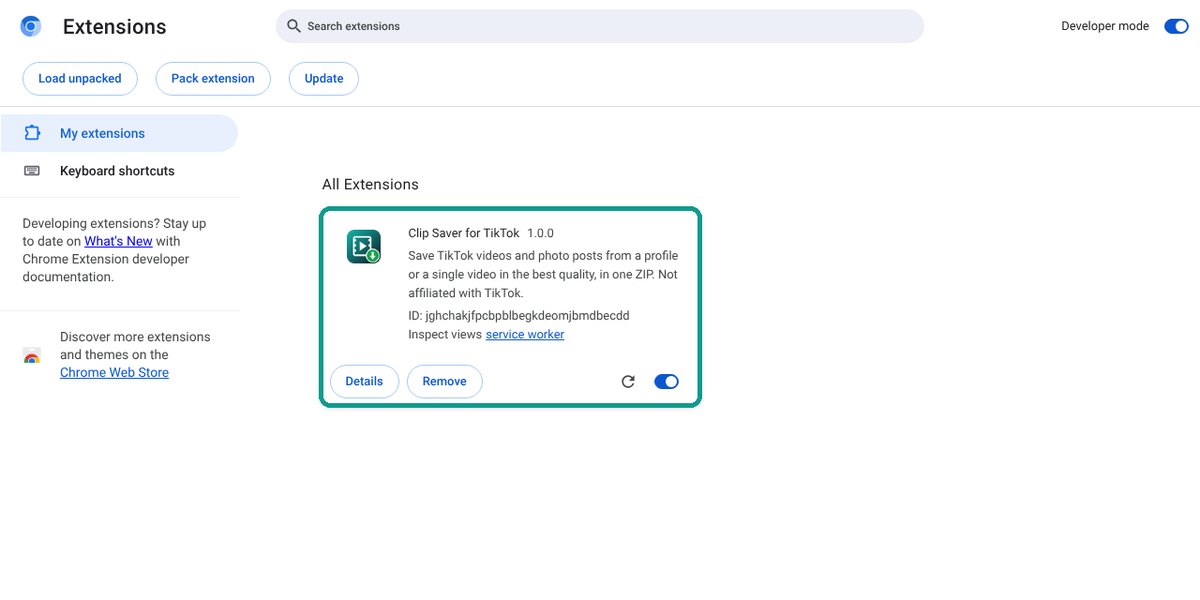Disable the Clip Saver for TikTok extension

point(666,381)
